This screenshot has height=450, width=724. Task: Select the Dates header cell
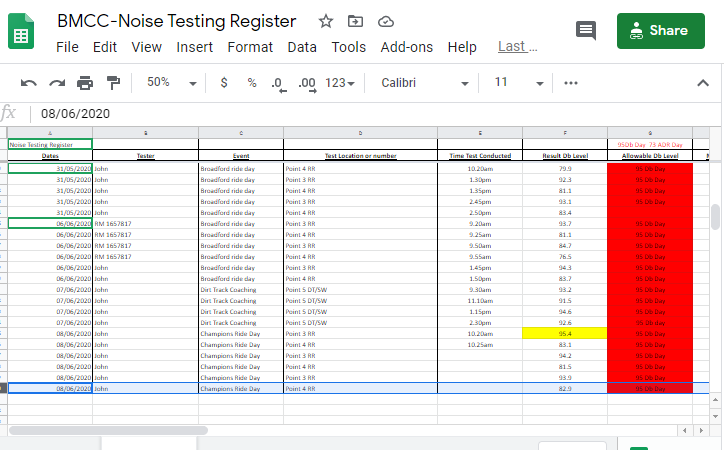click(50, 156)
